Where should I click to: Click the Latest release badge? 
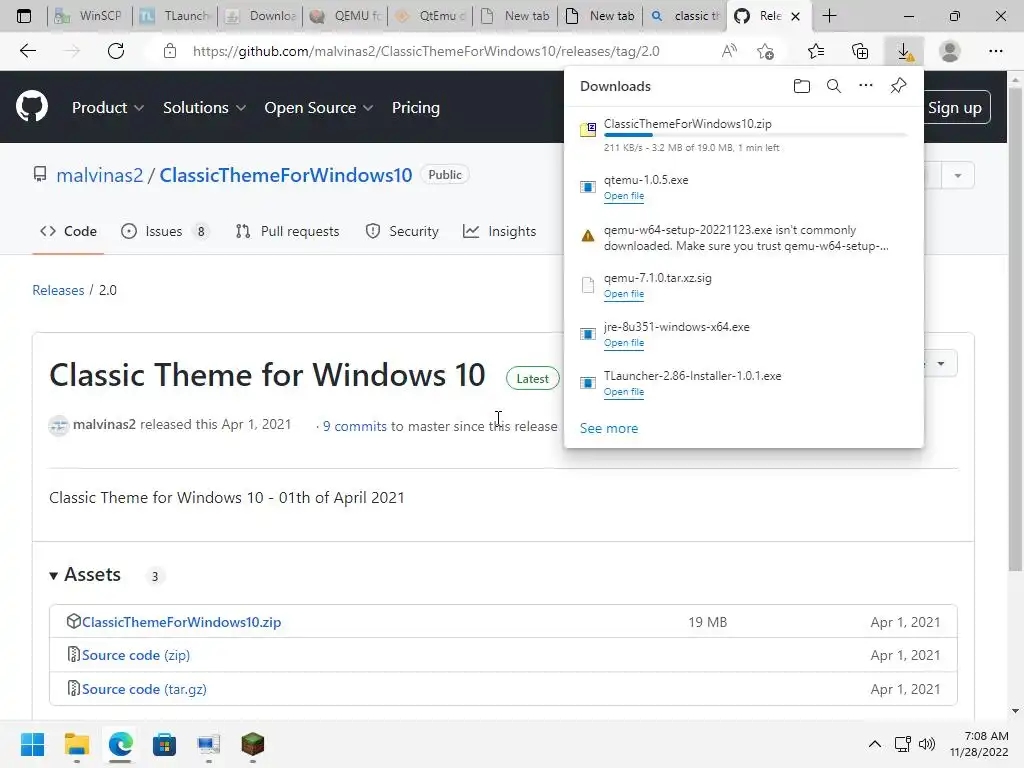pyautogui.click(x=532, y=379)
